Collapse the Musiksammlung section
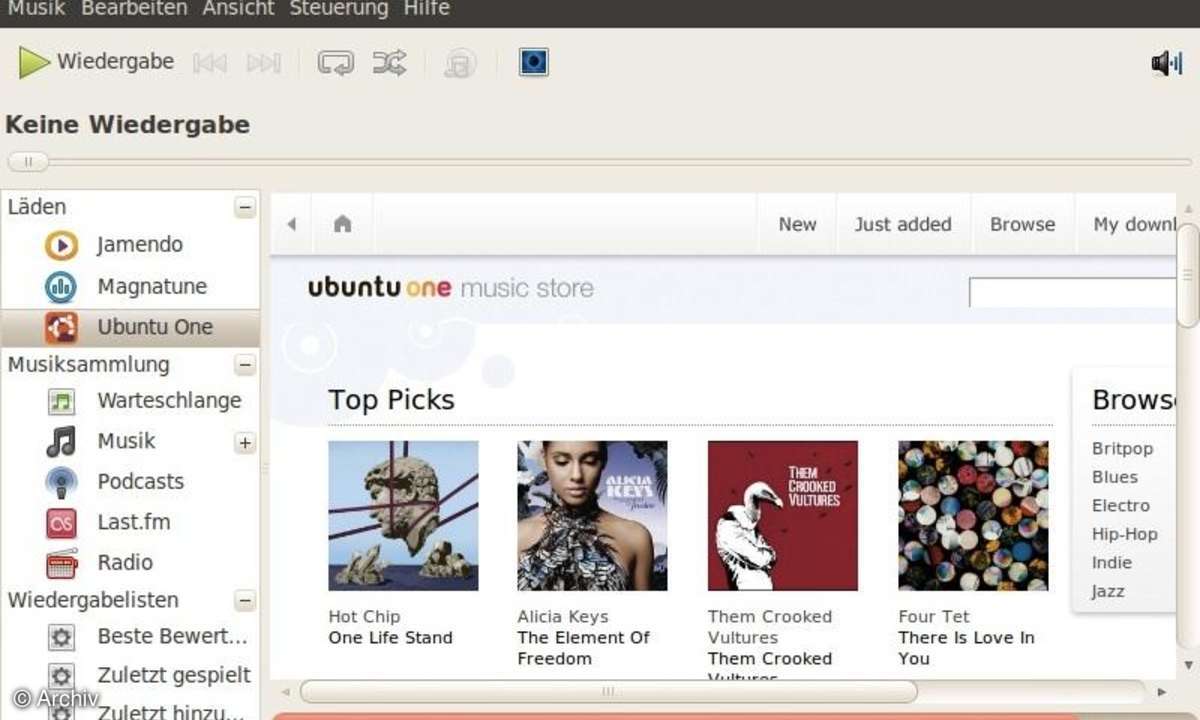The width and height of the screenshot is (1200, 720). 245,365
